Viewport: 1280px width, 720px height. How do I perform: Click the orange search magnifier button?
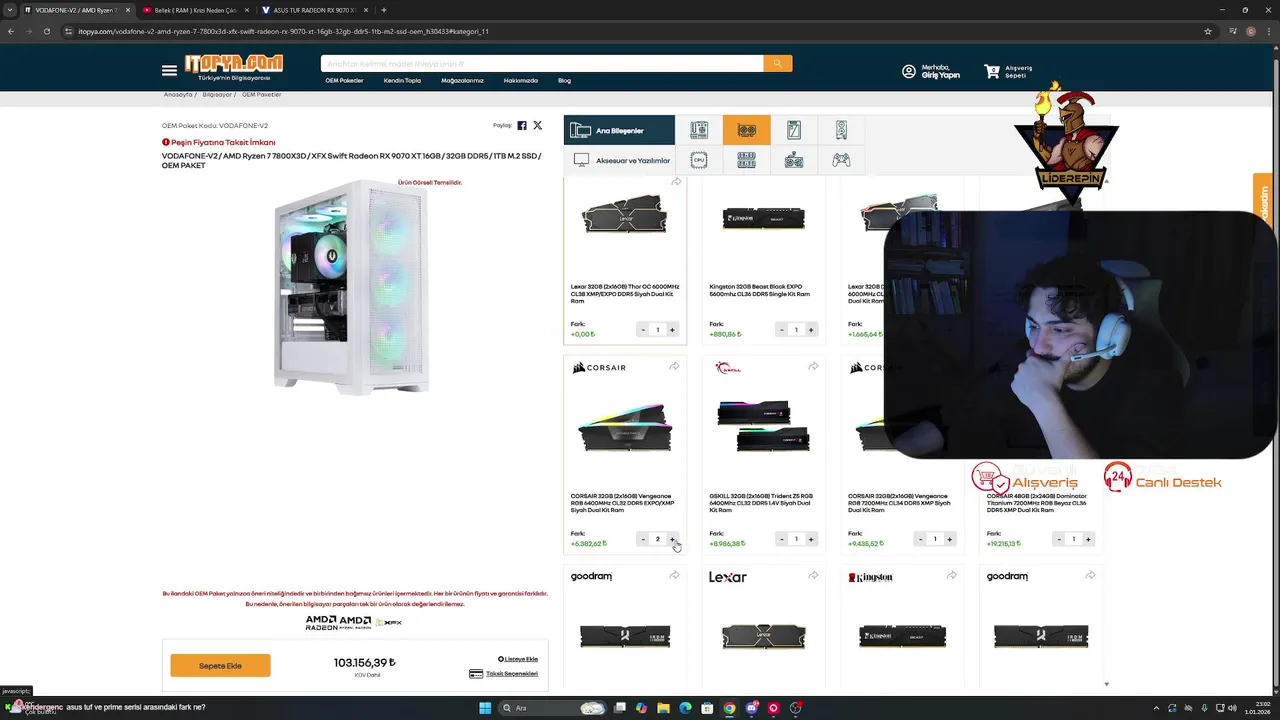pos(777,63)
